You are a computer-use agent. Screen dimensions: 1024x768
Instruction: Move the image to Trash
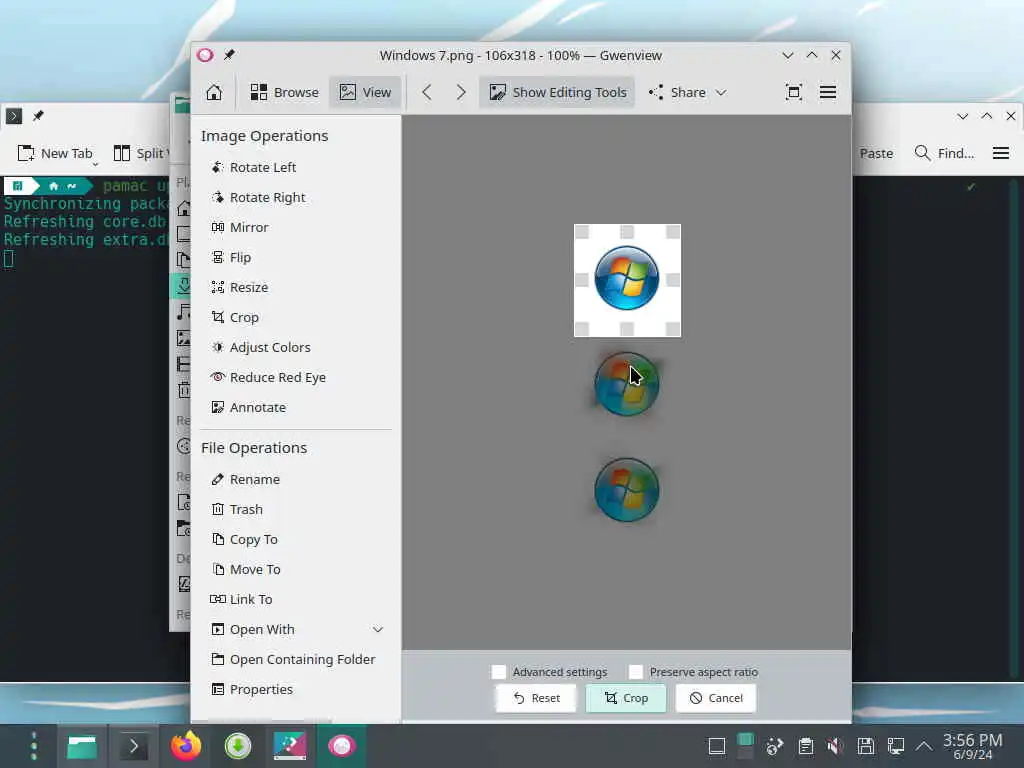coord(236,509)
